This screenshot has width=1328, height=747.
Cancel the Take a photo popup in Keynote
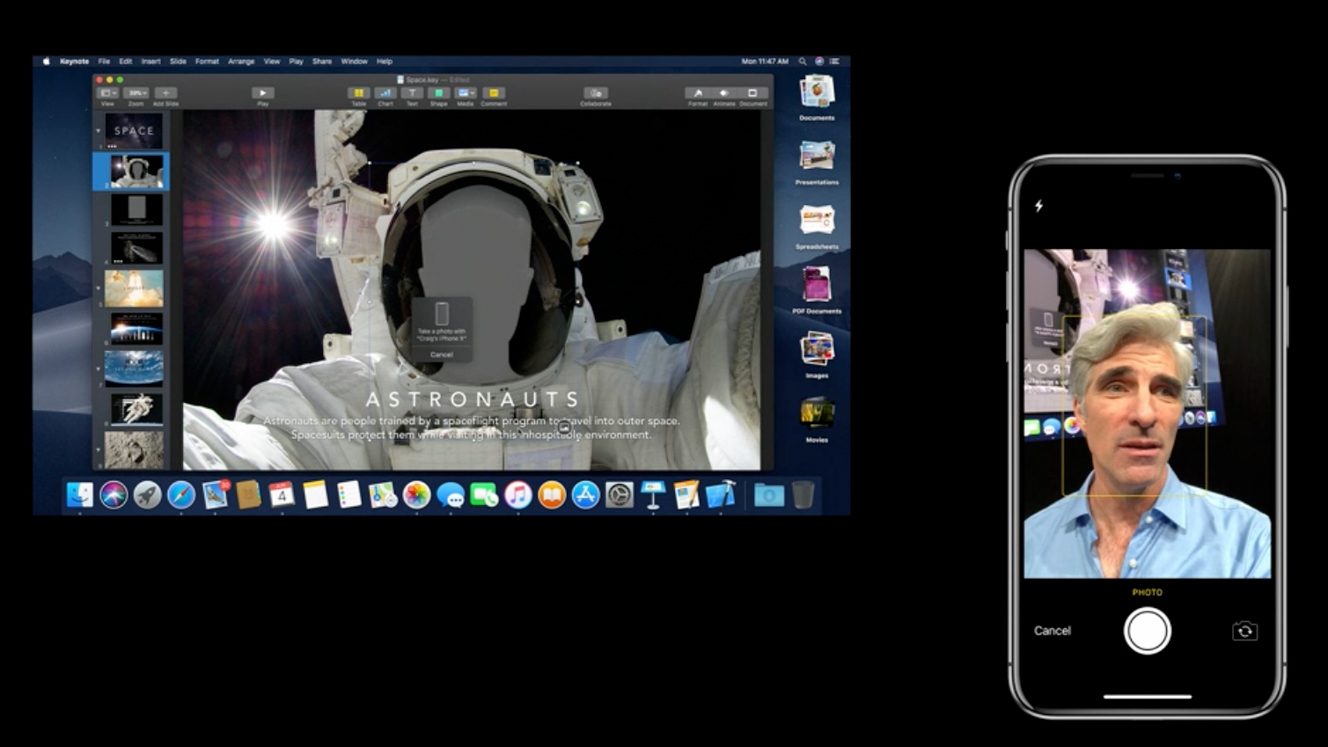(441, 355)
